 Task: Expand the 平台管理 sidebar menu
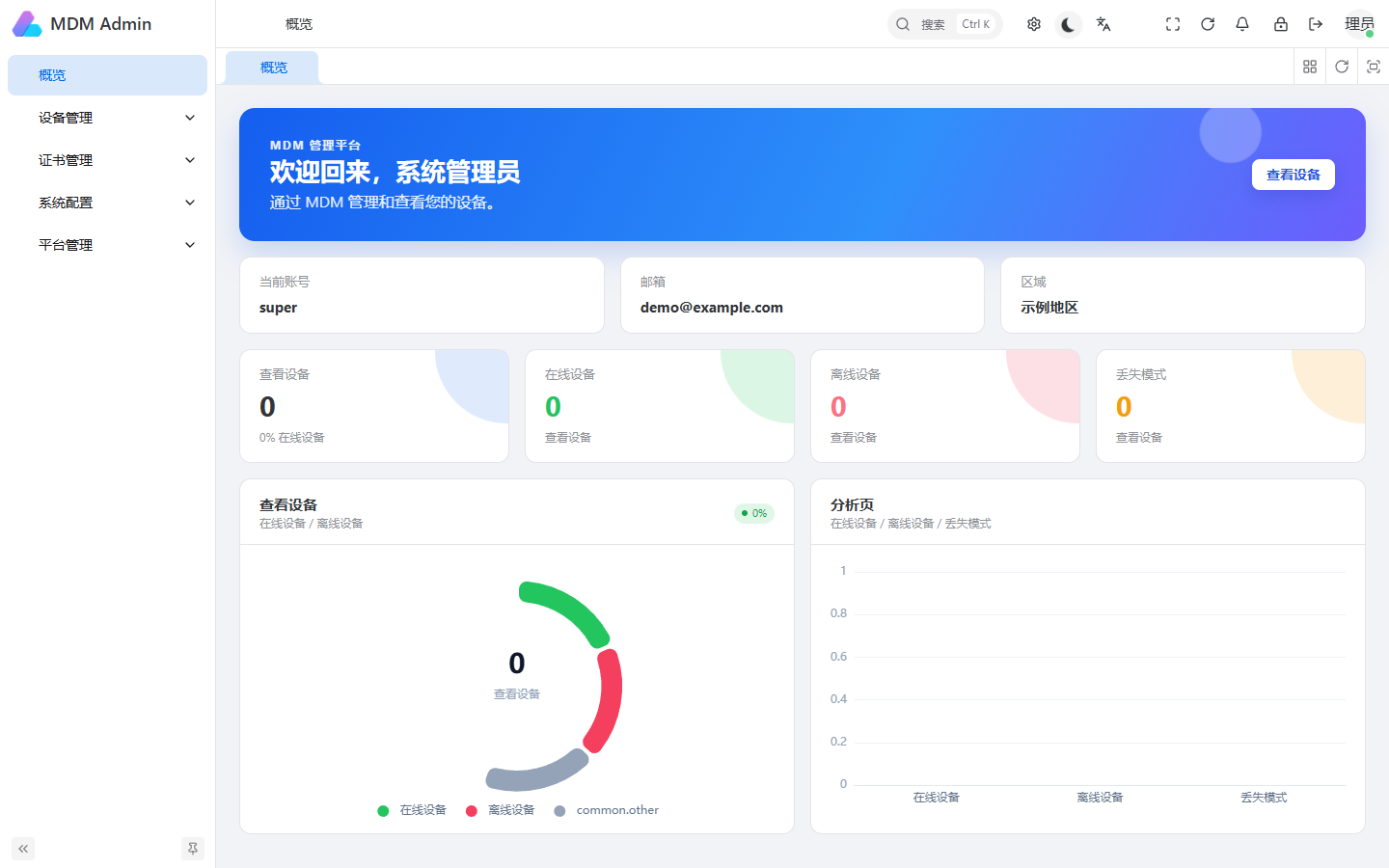[107, 245]
